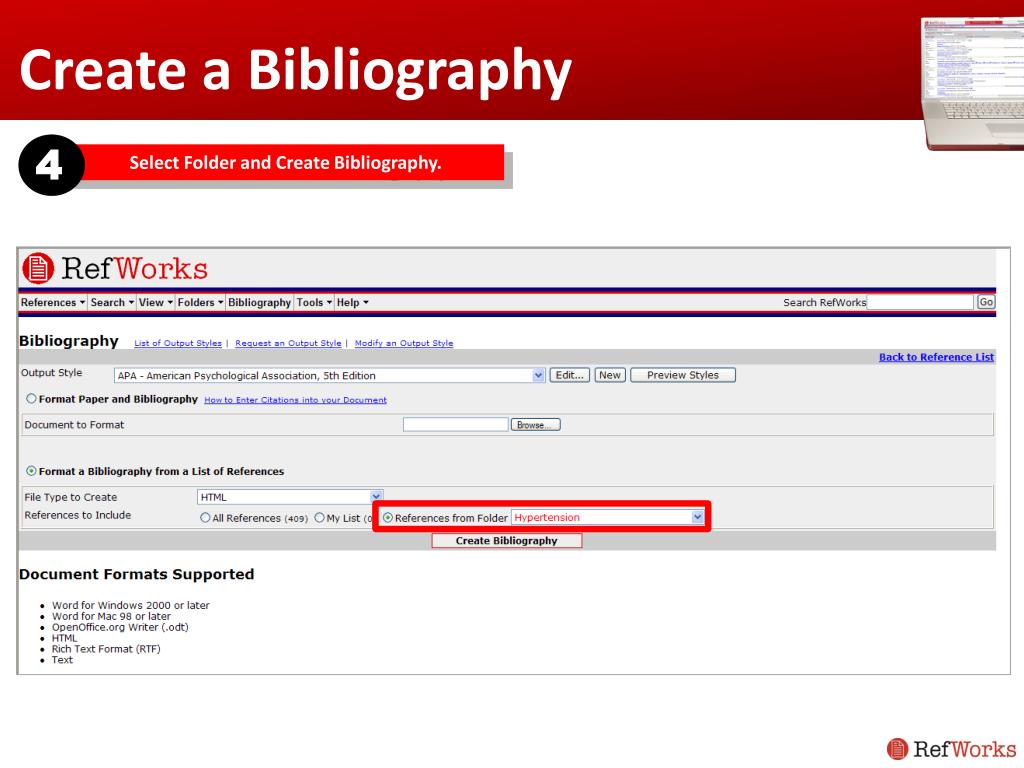Click the Create Bibliography button

(x=506, y=541)
